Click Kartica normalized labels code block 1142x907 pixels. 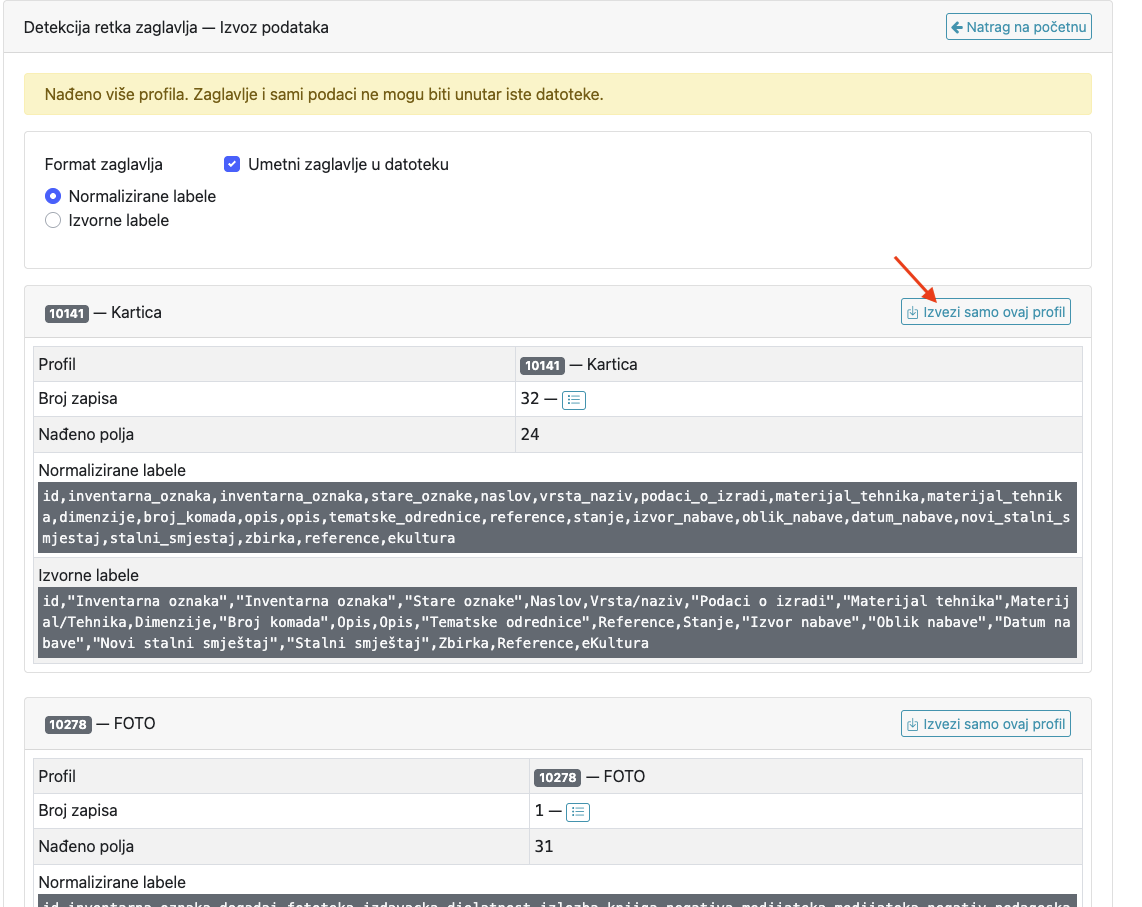tap(557, 517)
